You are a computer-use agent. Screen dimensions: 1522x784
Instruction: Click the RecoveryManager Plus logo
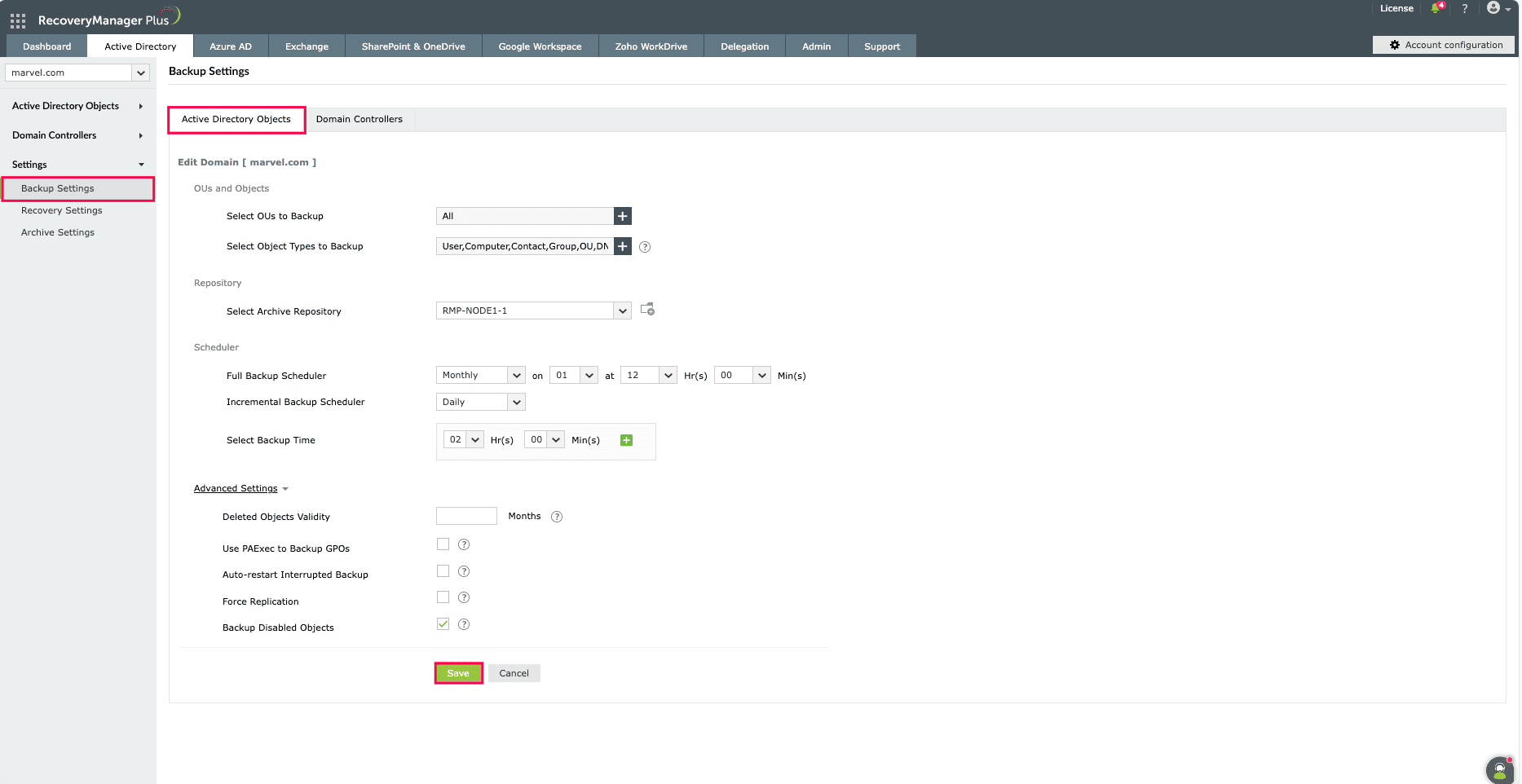click(108, 18)
